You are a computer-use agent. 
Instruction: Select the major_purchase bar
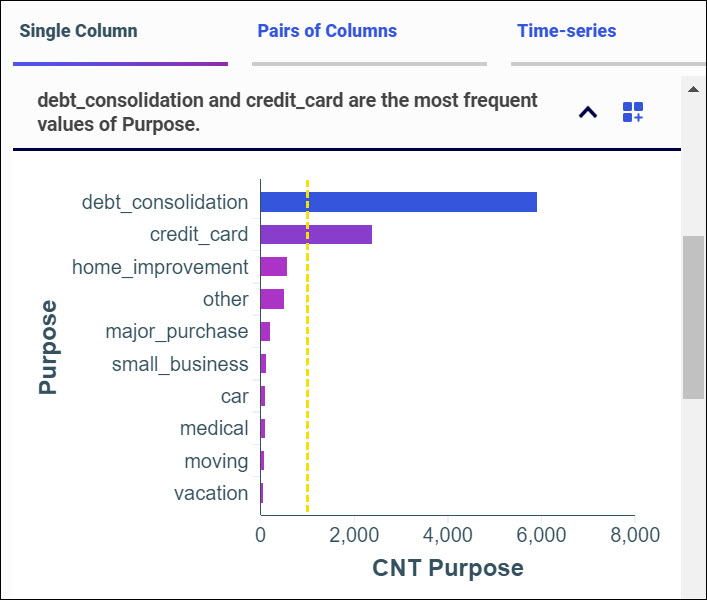point(265,331)
